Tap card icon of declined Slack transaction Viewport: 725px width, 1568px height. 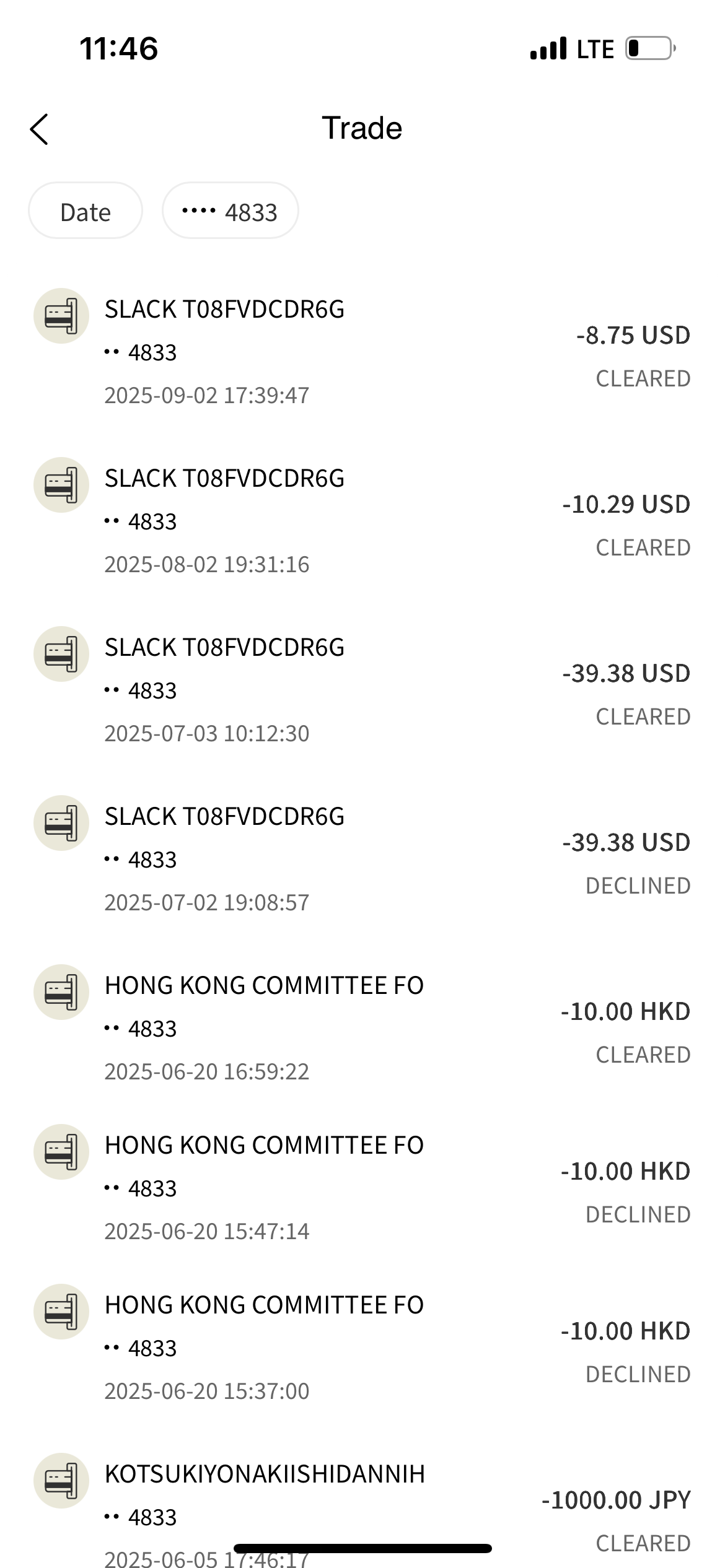[61, 823]
